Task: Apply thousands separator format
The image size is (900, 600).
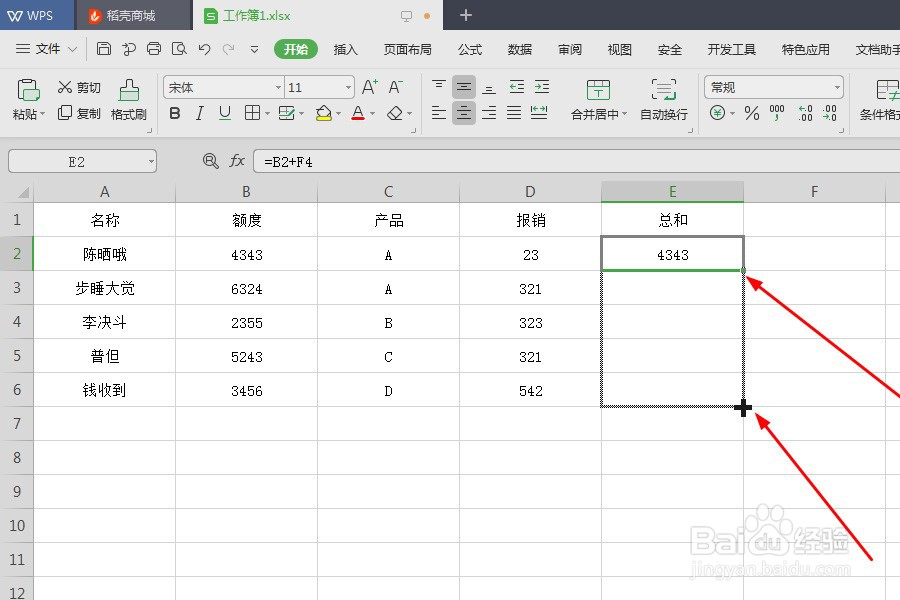Action: 777,113
